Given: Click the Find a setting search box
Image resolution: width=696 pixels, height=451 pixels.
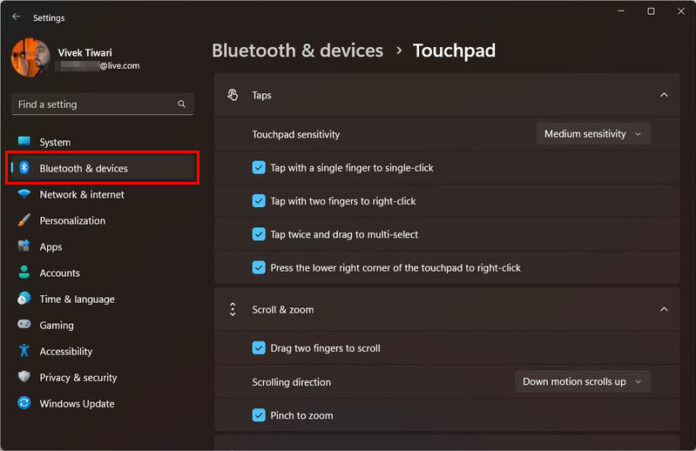Looking at the screenshot, I should pos(95,104).
